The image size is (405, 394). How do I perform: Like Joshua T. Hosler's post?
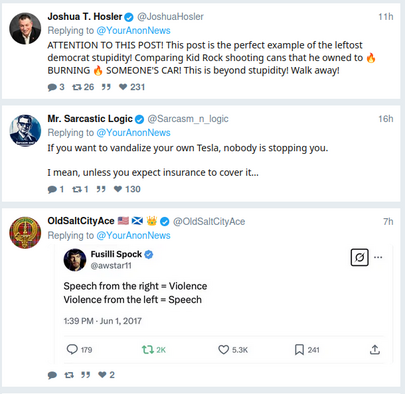click(123, 87)
